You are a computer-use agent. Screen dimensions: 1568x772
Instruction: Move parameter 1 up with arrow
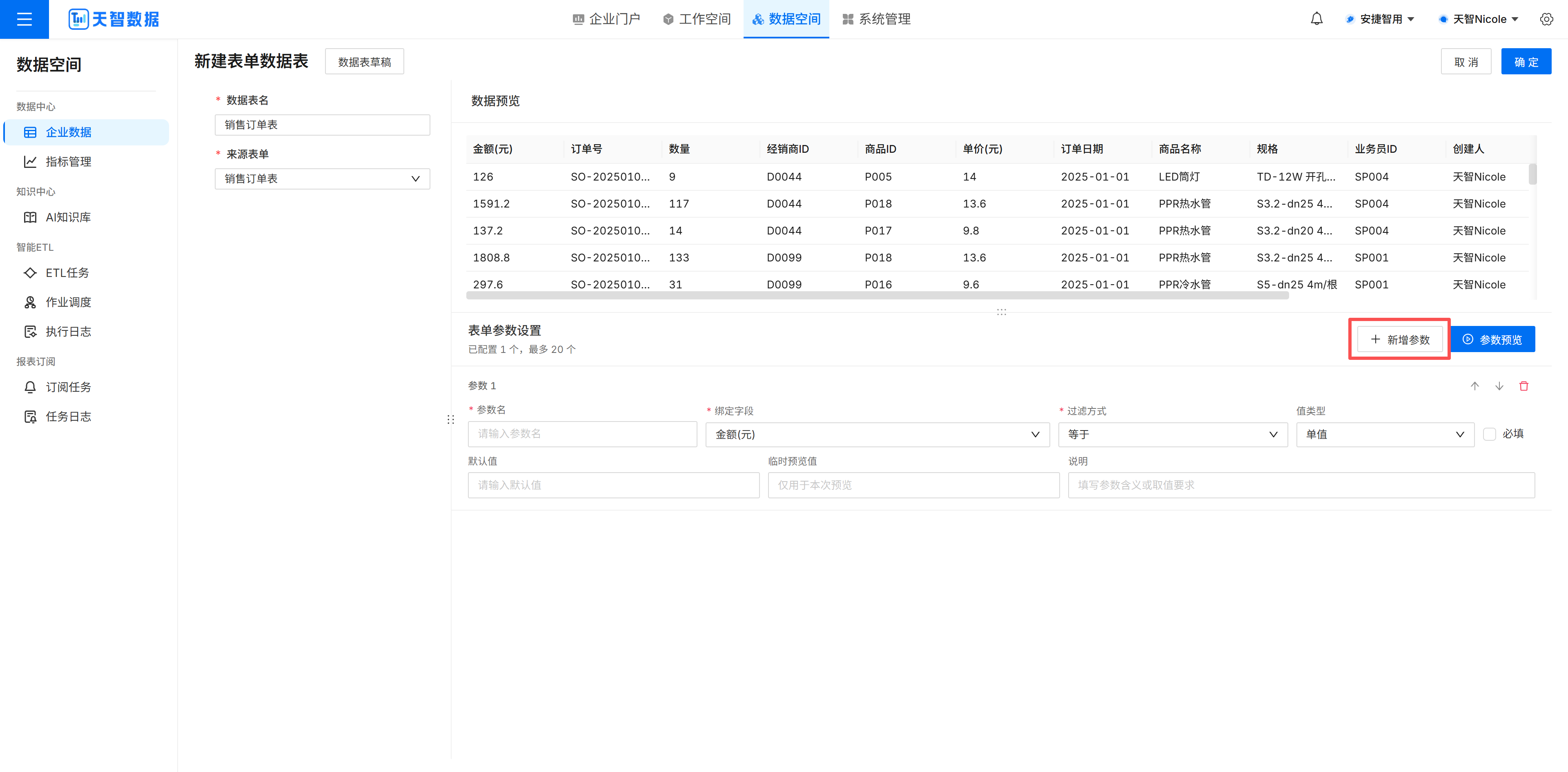pyautogui.click(x=1475, y=386)
